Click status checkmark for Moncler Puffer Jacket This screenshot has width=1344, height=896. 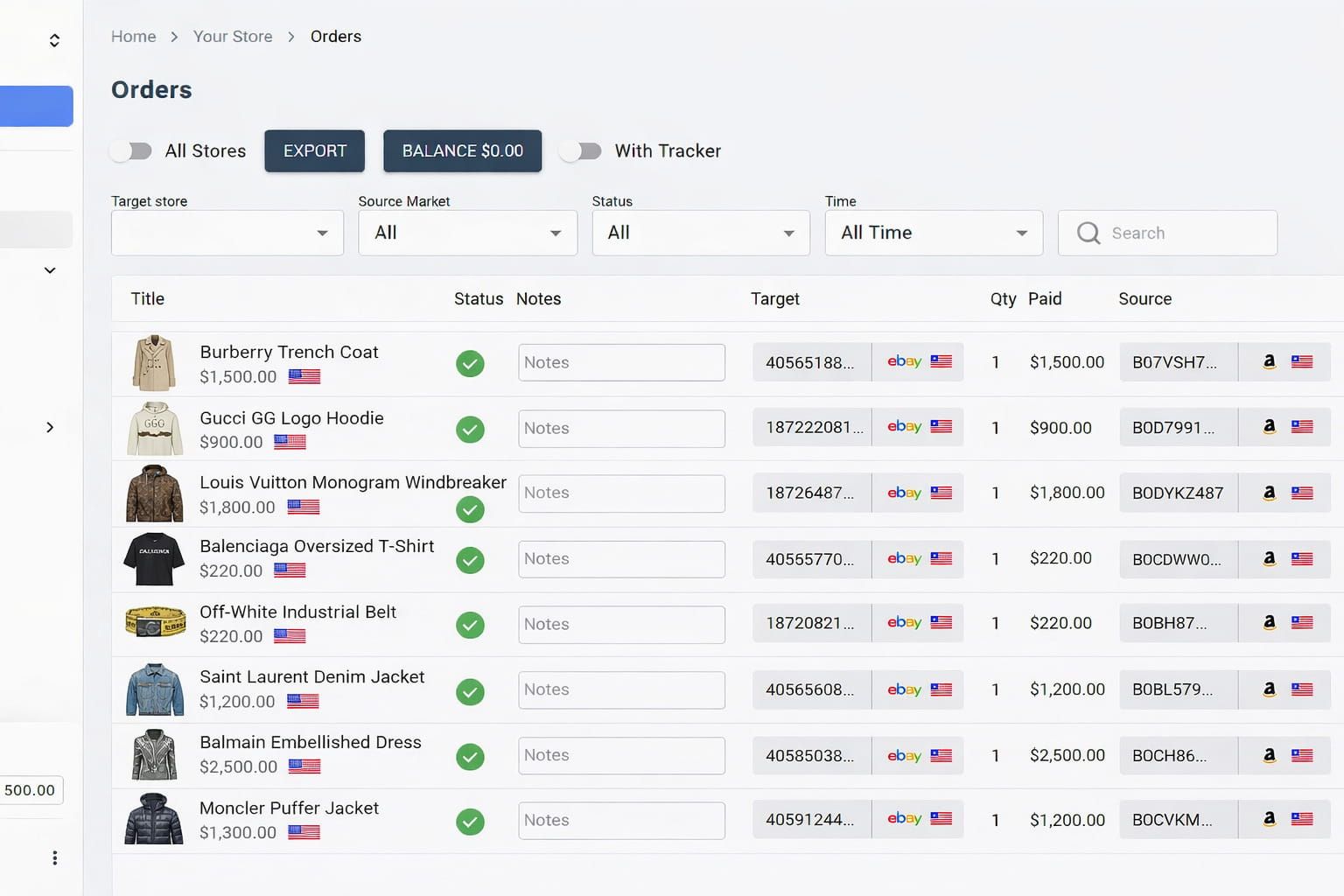[x=470, y=822]
